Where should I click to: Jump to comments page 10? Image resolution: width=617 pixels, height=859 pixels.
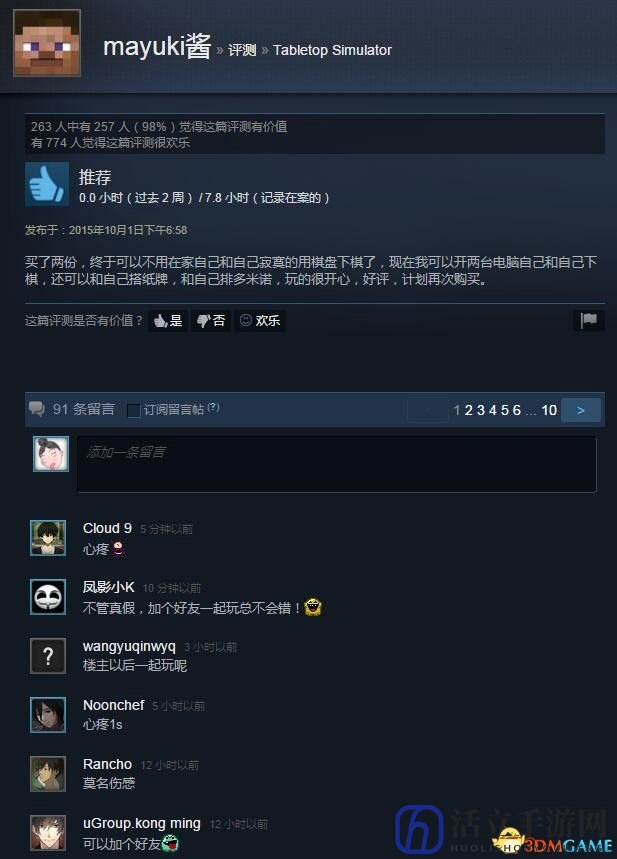549,410
